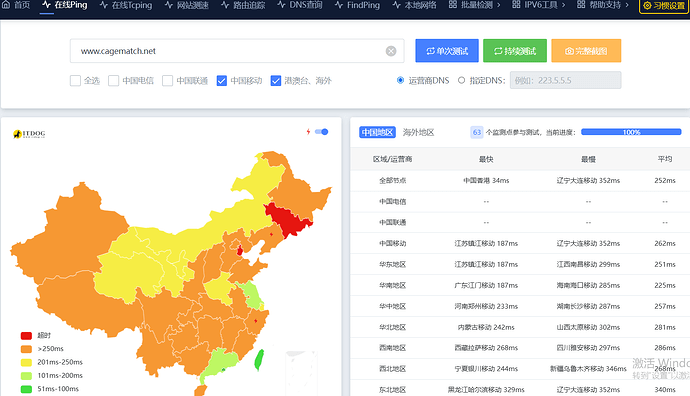Click the orange >250ms legend swatch
The height and width of the screenshot is (396, 690).
pos(26,349)
